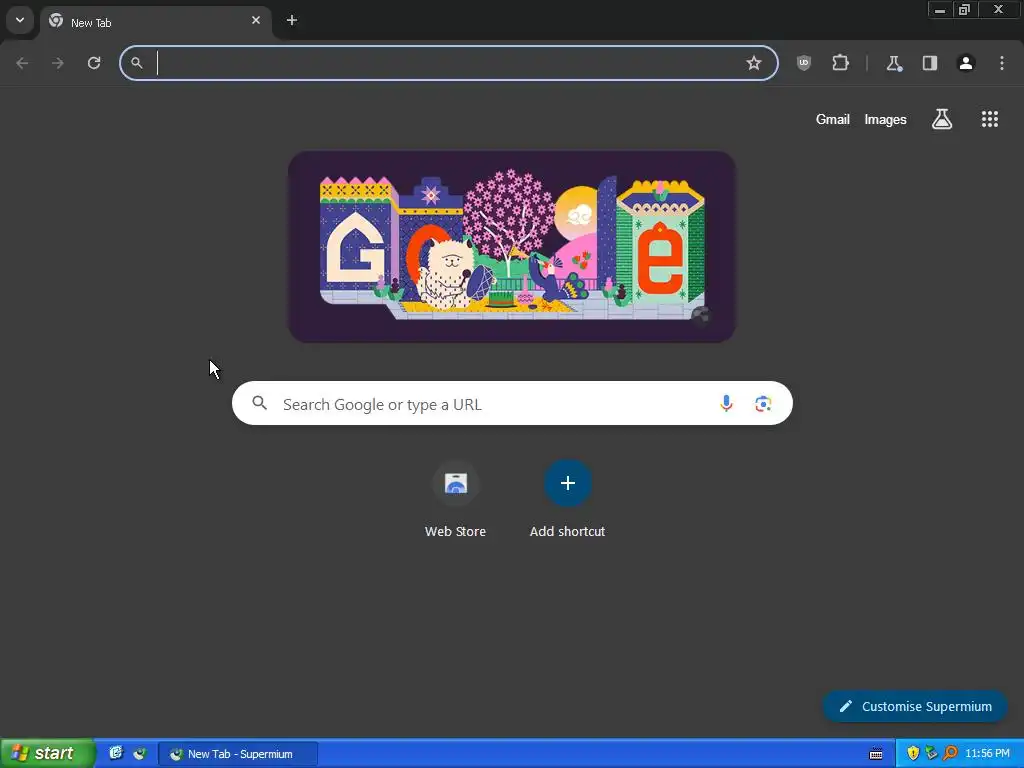Screen dimensions: 1024x768
Task: Close the New Tab tab
Action: point(256,20)
